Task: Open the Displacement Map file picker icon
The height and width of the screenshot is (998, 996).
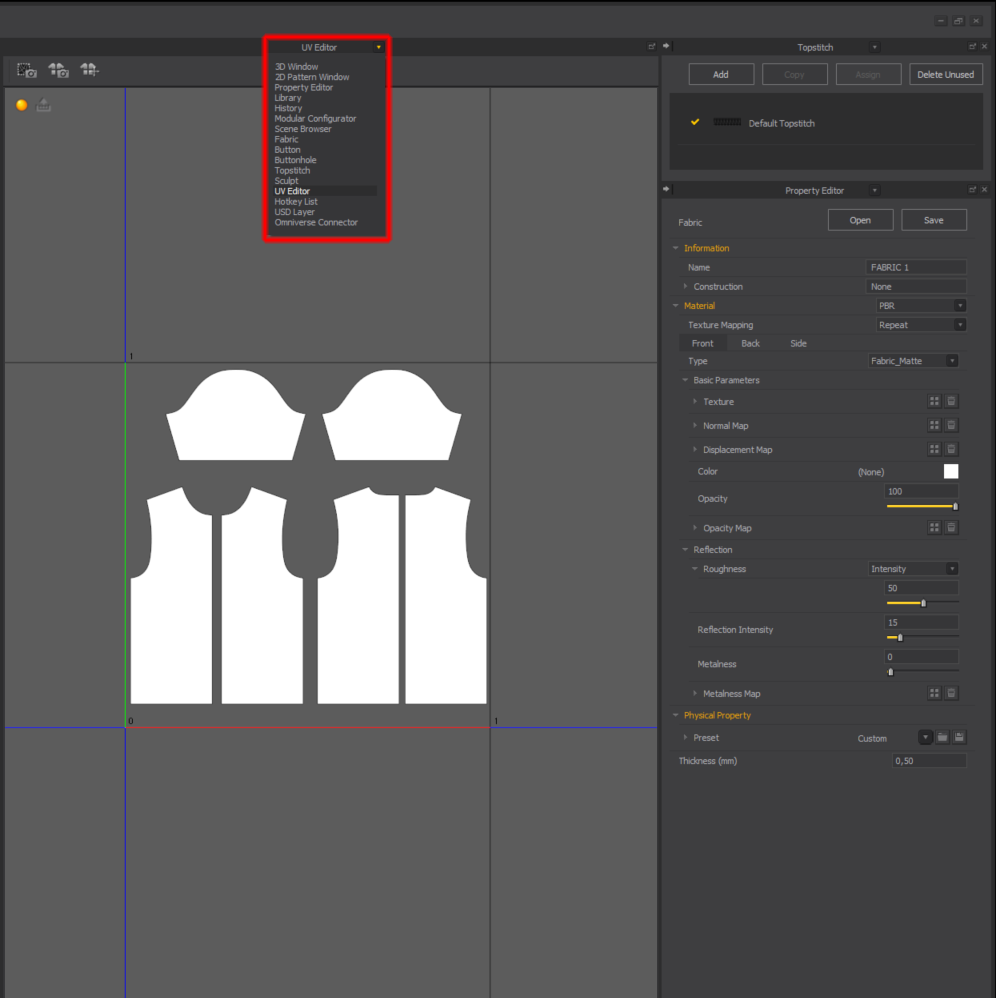Action: pos(934,449)
